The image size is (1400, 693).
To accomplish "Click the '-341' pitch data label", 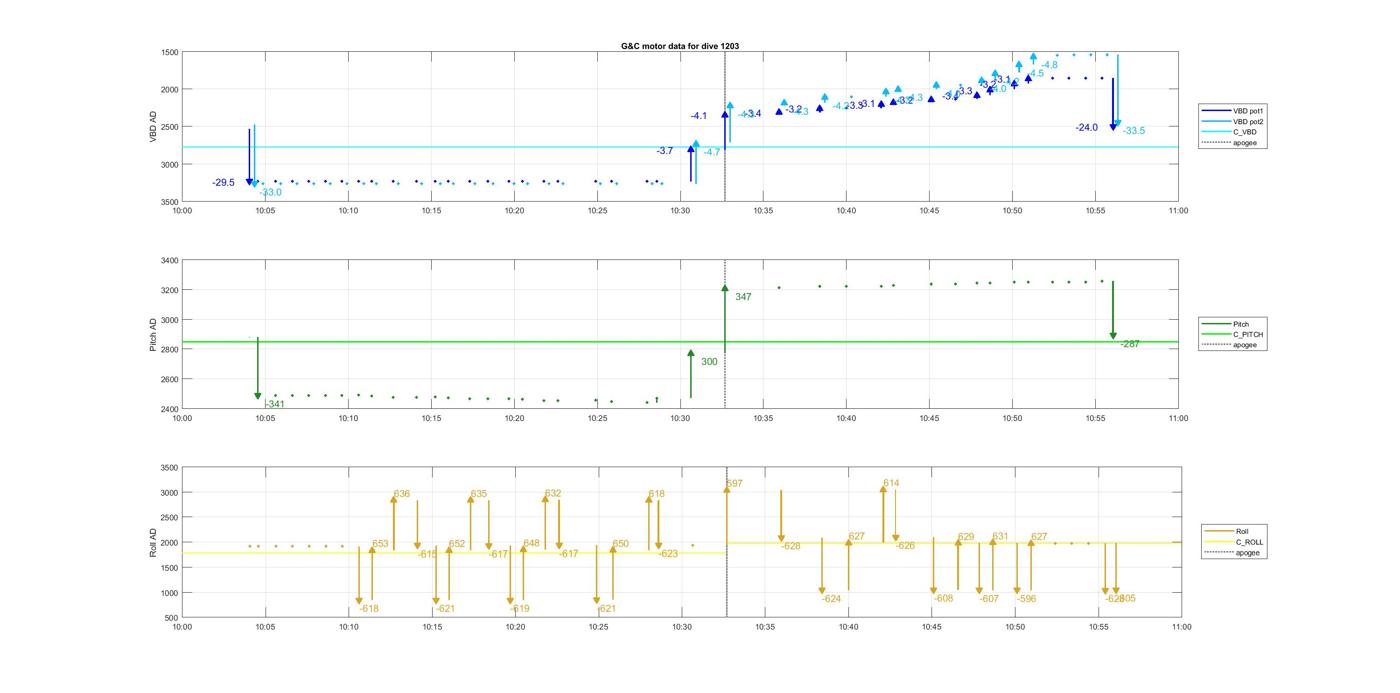I will pyautogui.click(x=275, y=404).
